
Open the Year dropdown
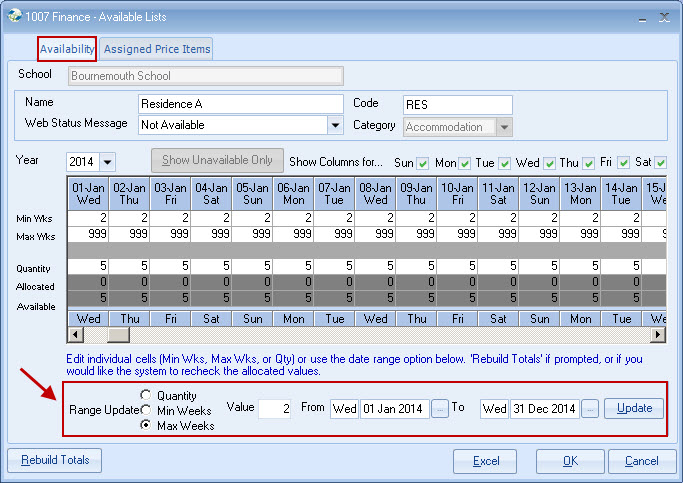(107, 162)
